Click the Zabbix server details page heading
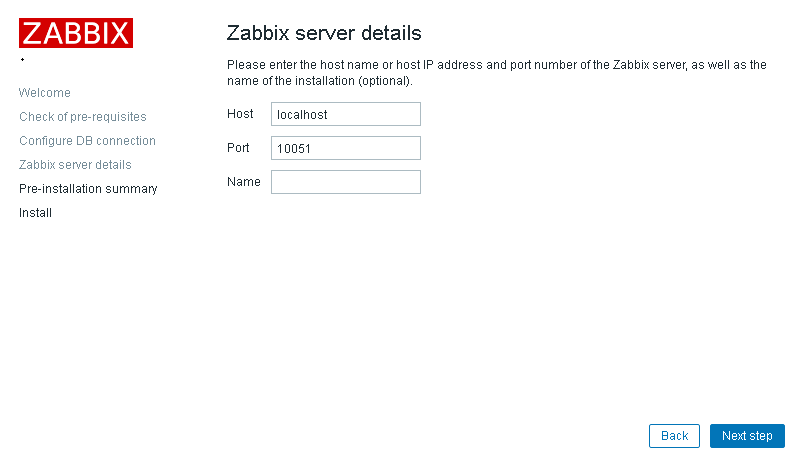The width and height of the screenshot is (810, 465). tap(324, 33)
